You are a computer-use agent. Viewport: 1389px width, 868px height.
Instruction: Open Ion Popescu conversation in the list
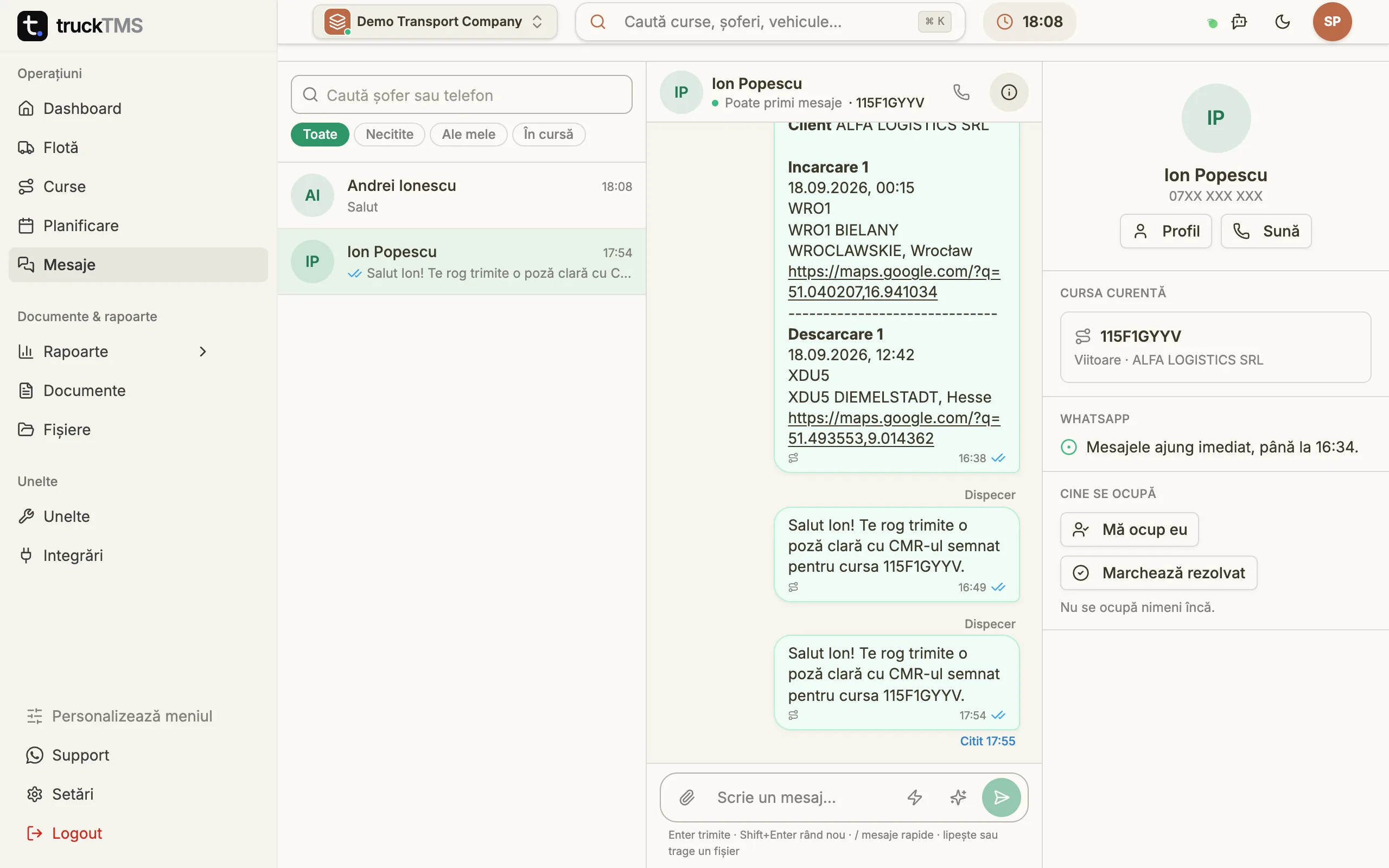[462, 262]
